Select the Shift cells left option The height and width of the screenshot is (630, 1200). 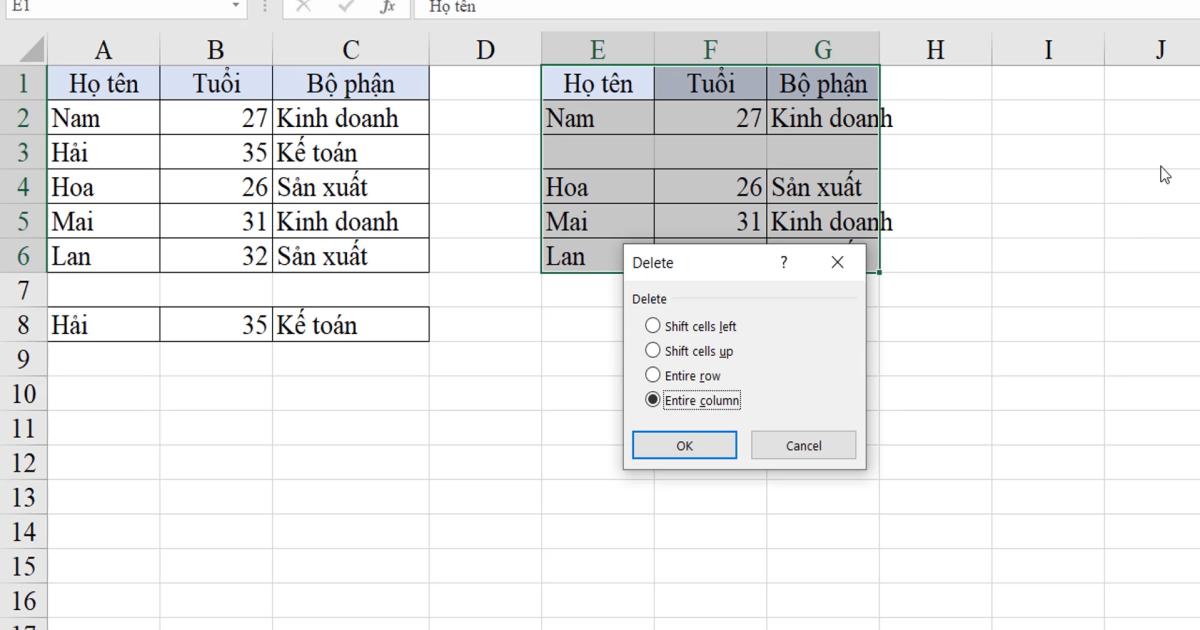point(654,326)
